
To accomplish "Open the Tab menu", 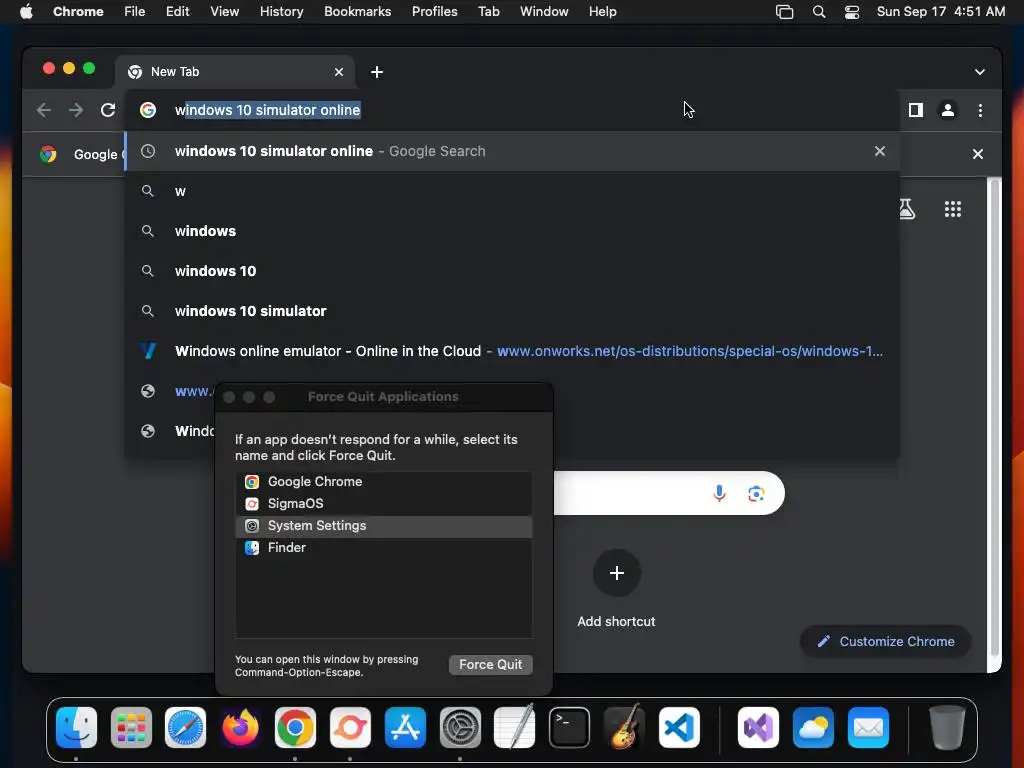I will [488, 12].
